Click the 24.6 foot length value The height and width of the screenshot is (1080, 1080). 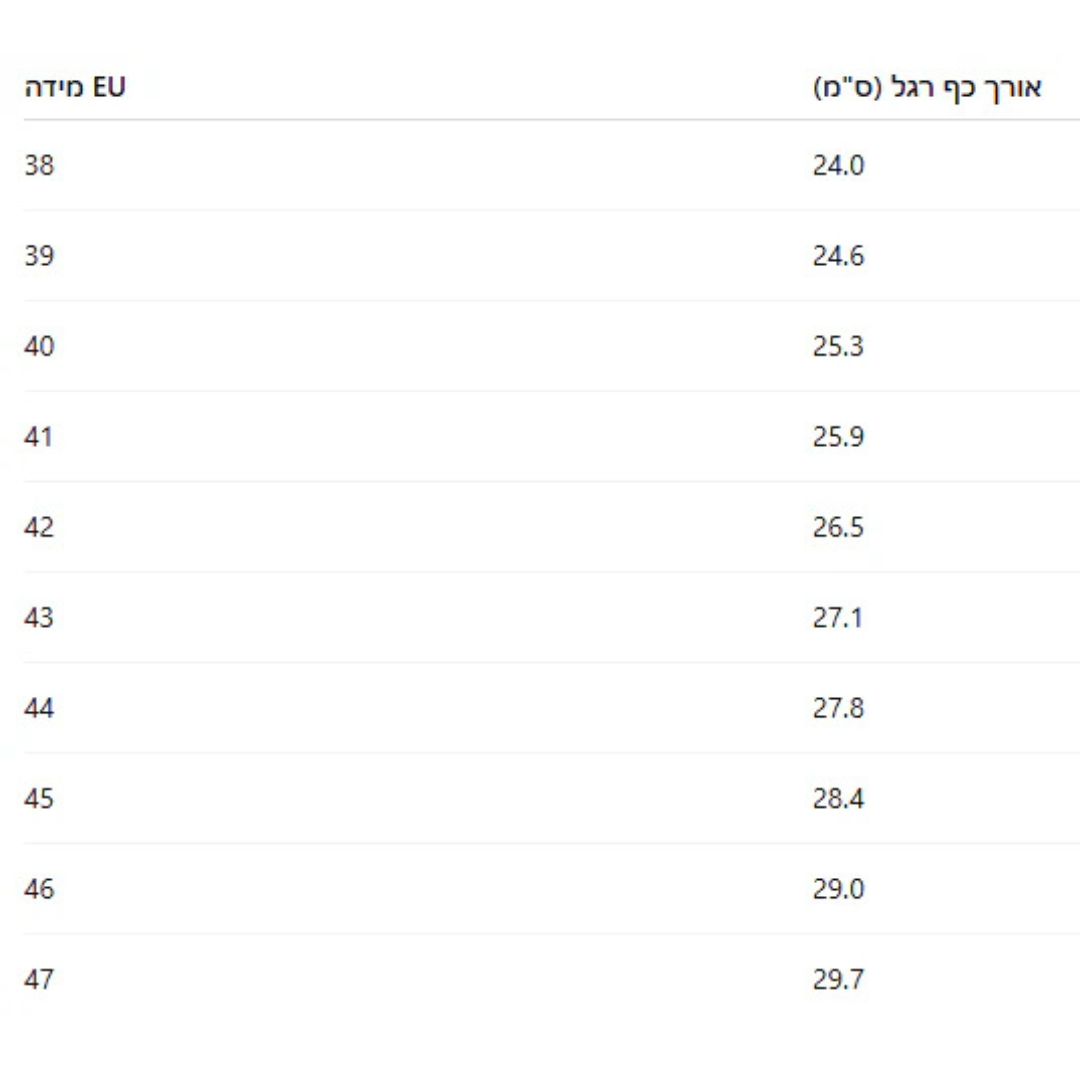(x=838, y=256)
